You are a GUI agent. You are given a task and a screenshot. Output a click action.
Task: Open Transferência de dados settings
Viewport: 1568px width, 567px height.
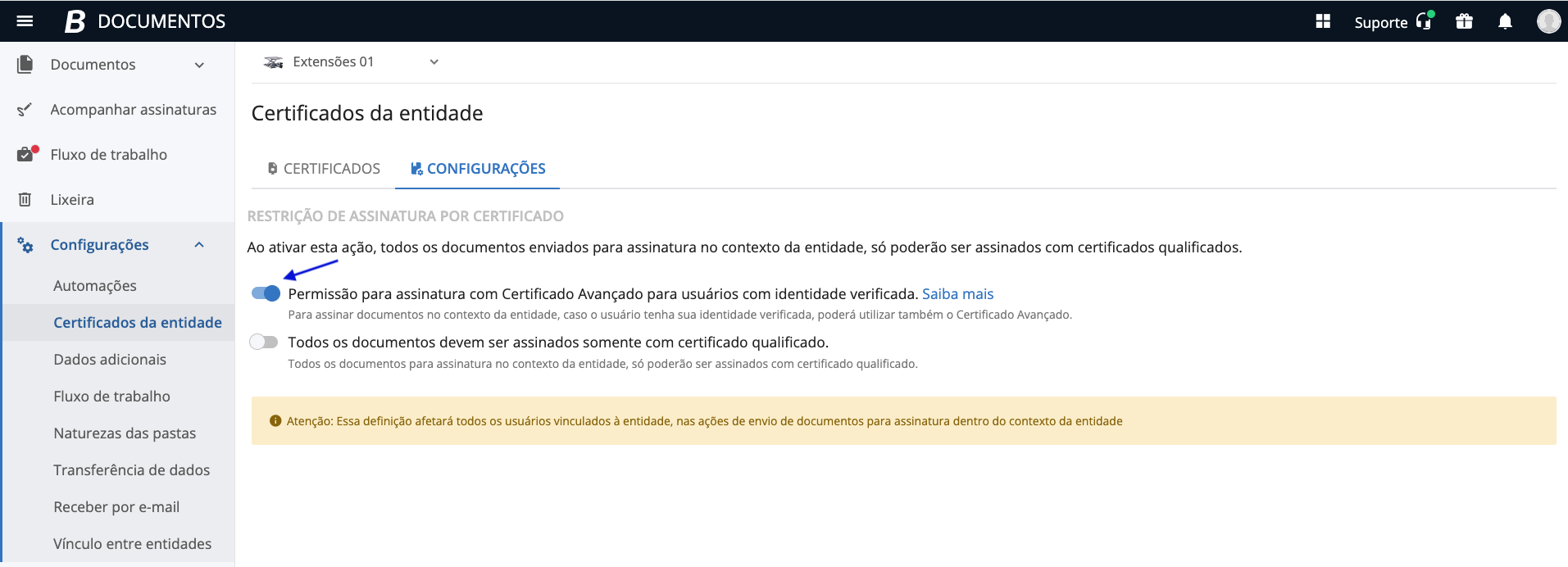click(131, 470)
